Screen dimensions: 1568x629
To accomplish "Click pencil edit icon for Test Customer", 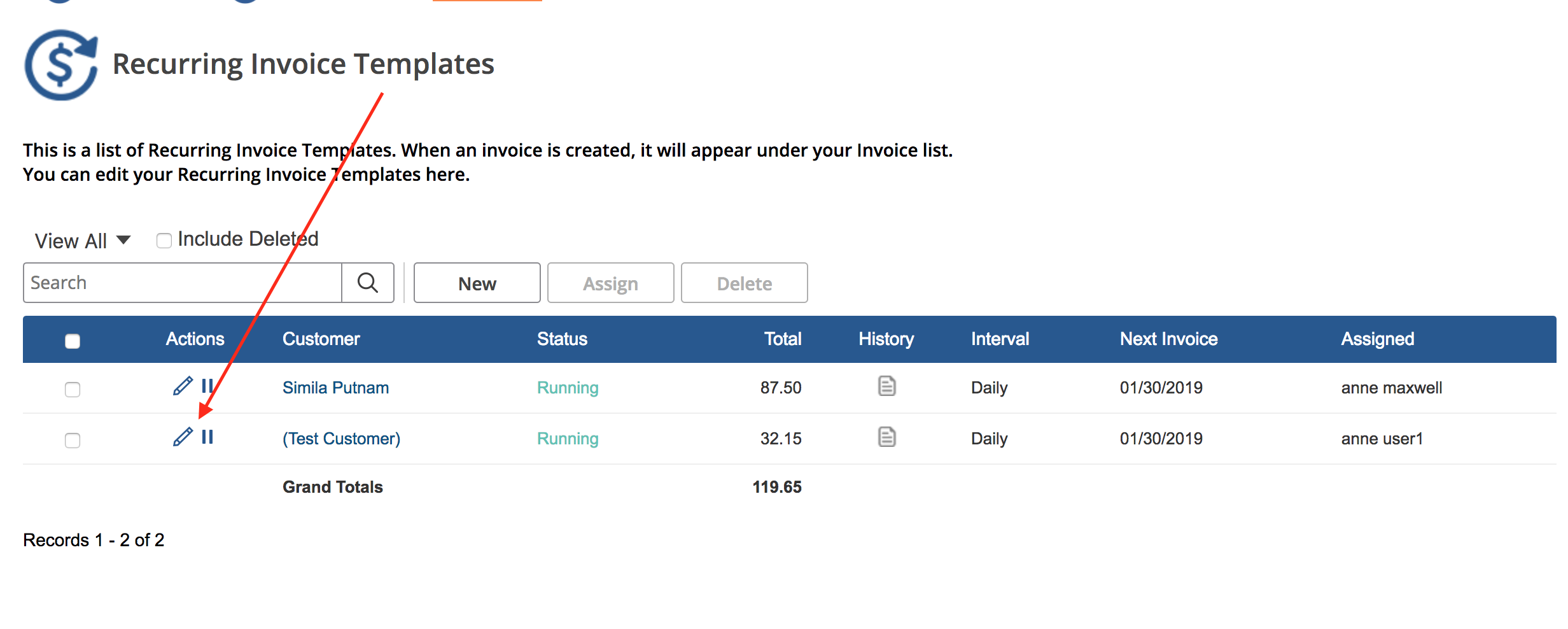I will pyautogui.click(x=183, y=437).
